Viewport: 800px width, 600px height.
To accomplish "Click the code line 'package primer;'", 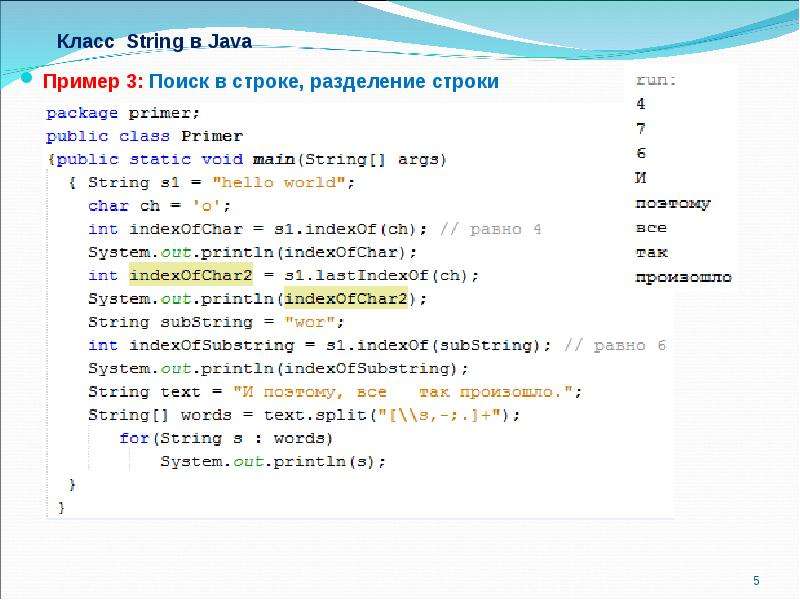I will click(123, 113).
